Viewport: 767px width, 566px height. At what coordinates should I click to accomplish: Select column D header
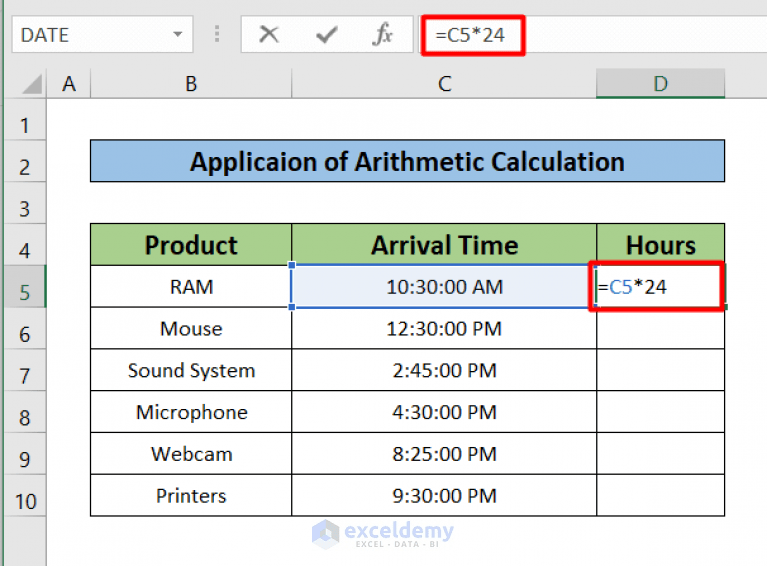tap(660, 84)
